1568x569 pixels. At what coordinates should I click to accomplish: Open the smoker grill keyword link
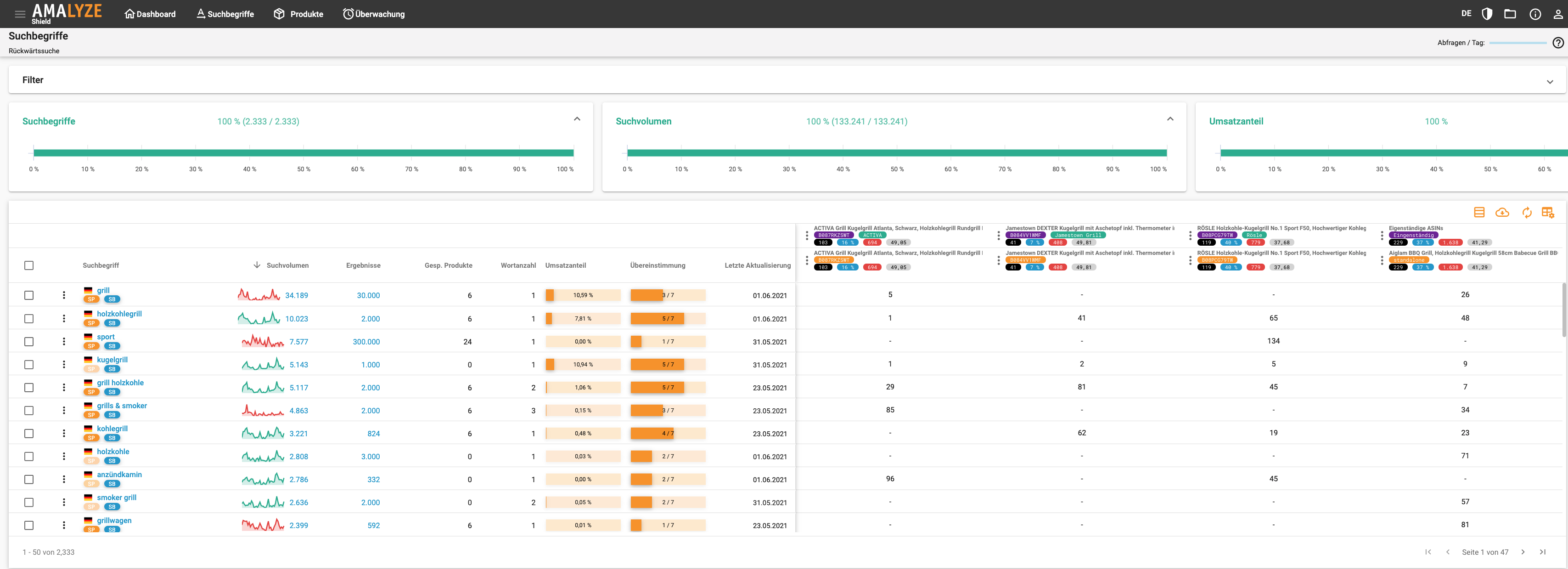(x=117, y=498)
